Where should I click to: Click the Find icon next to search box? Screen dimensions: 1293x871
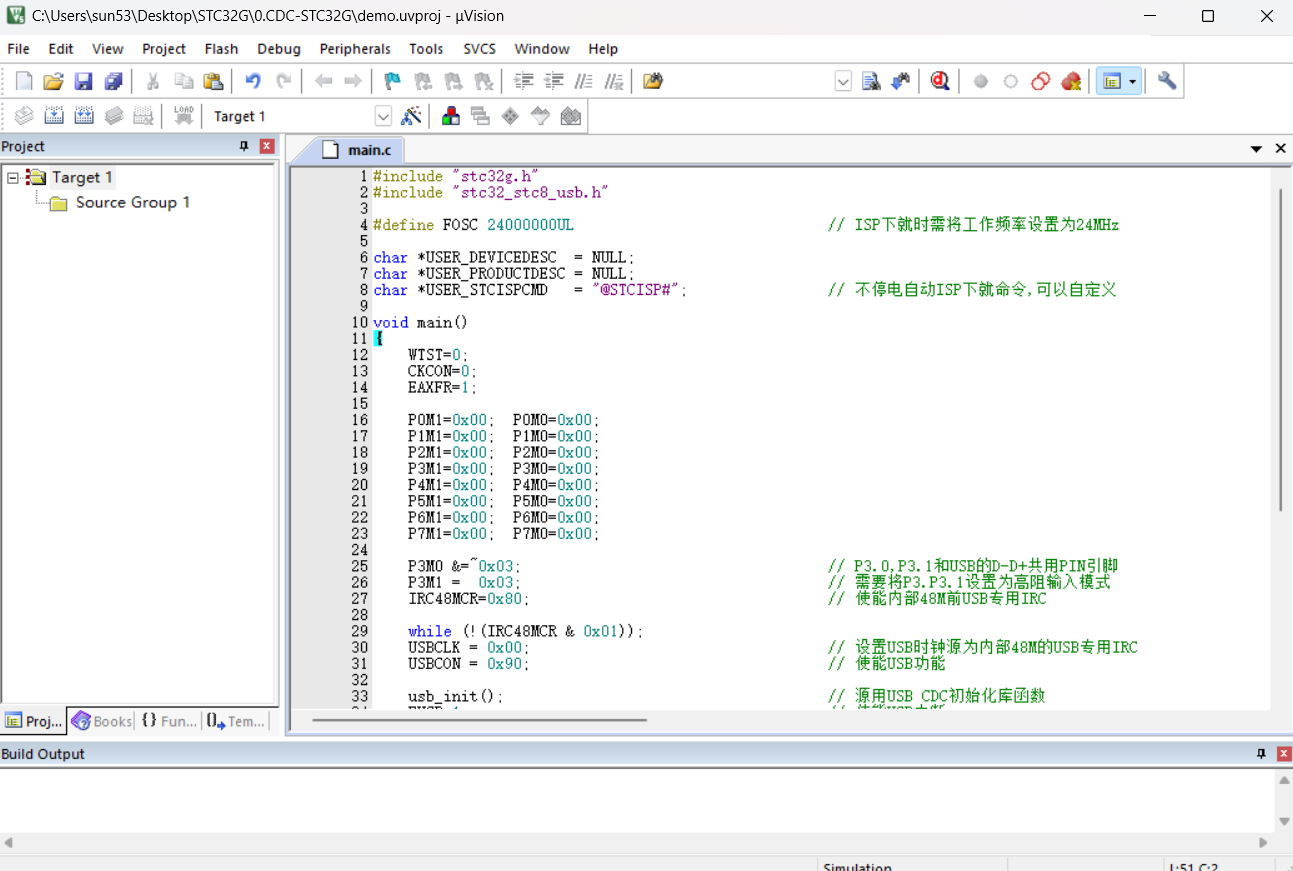point(871,81)
